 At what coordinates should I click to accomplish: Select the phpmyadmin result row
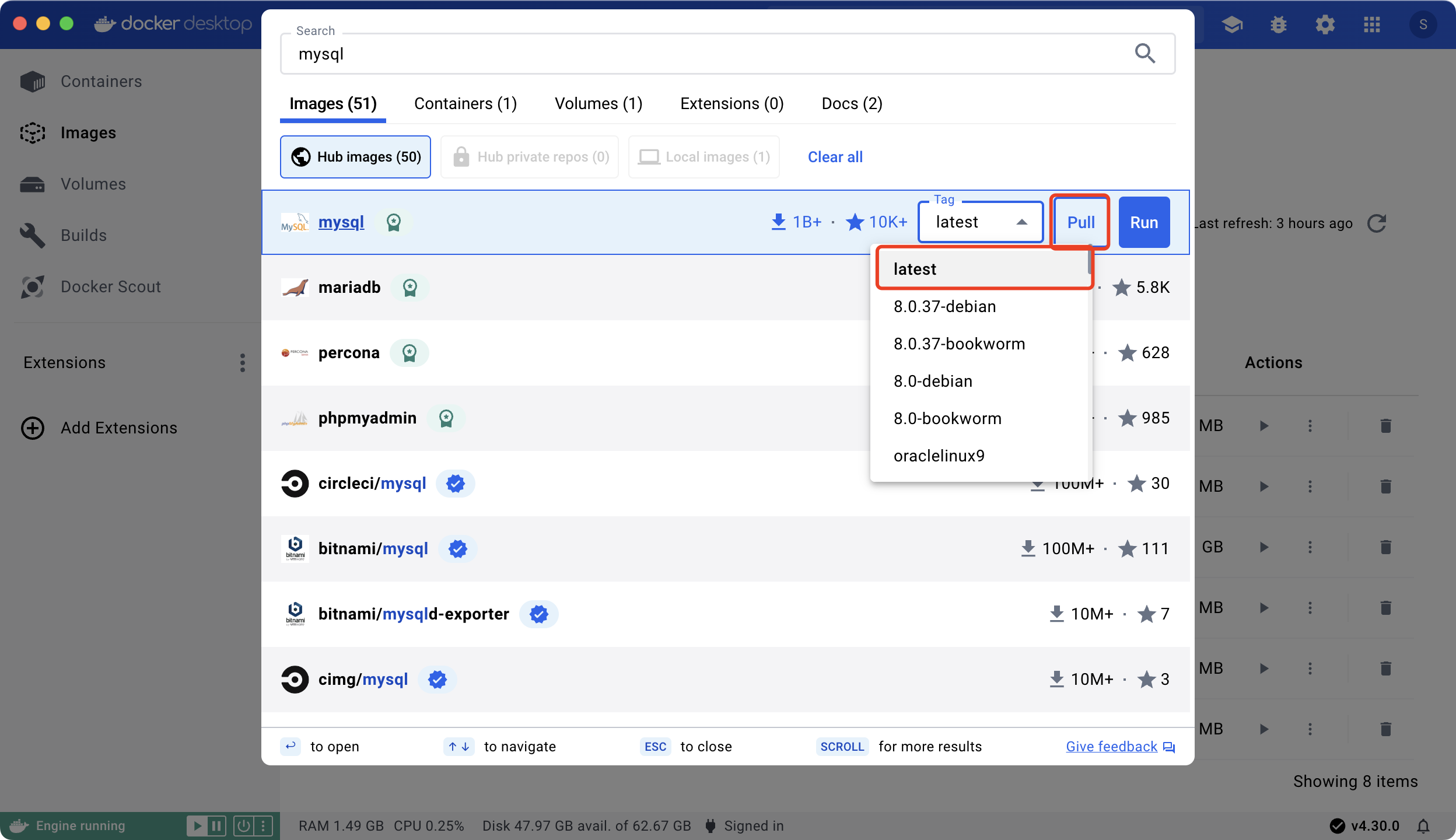(x=726, y=418)
